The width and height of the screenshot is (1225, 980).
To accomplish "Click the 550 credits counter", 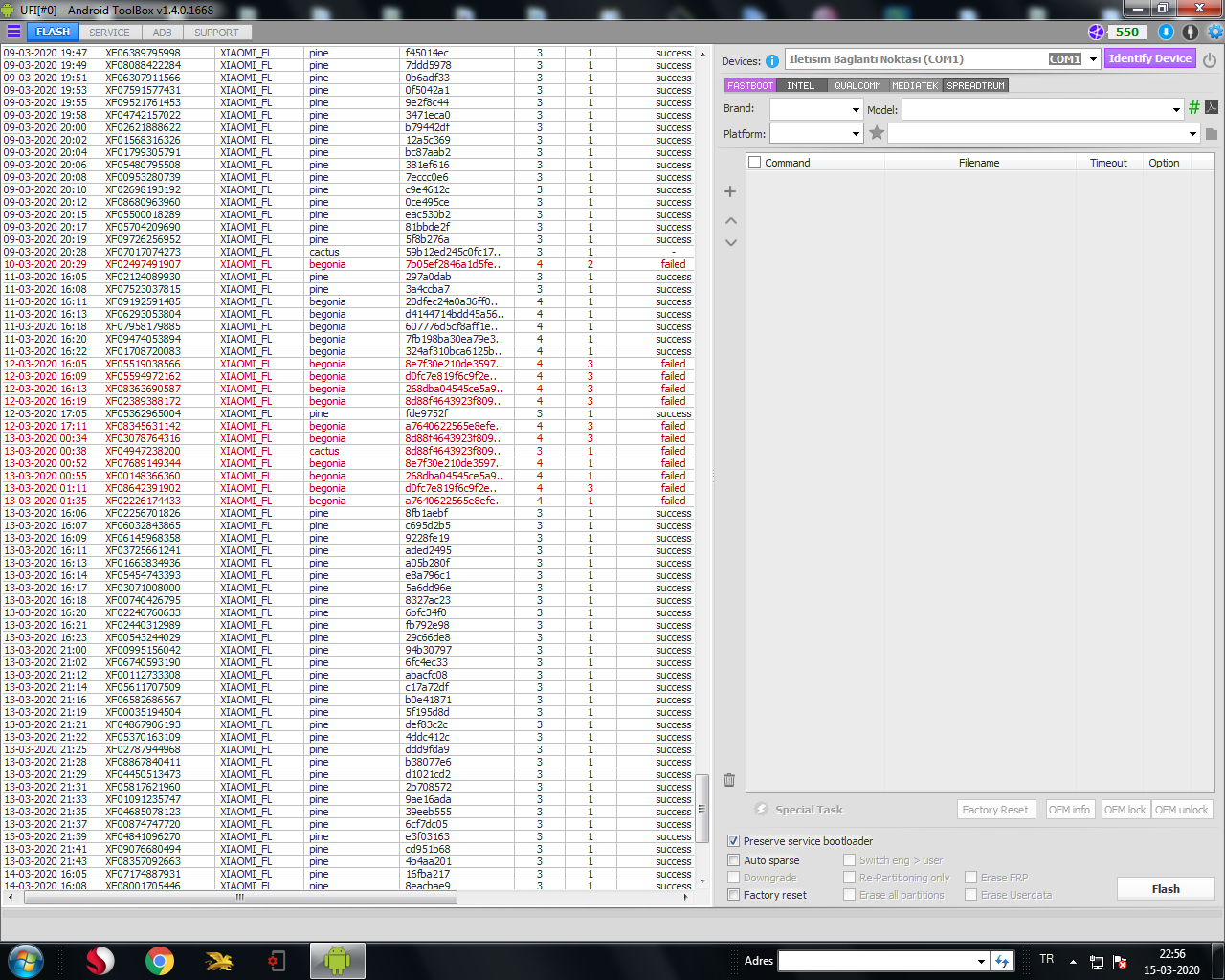I will pyautogui.click(x=1127, y=32).
